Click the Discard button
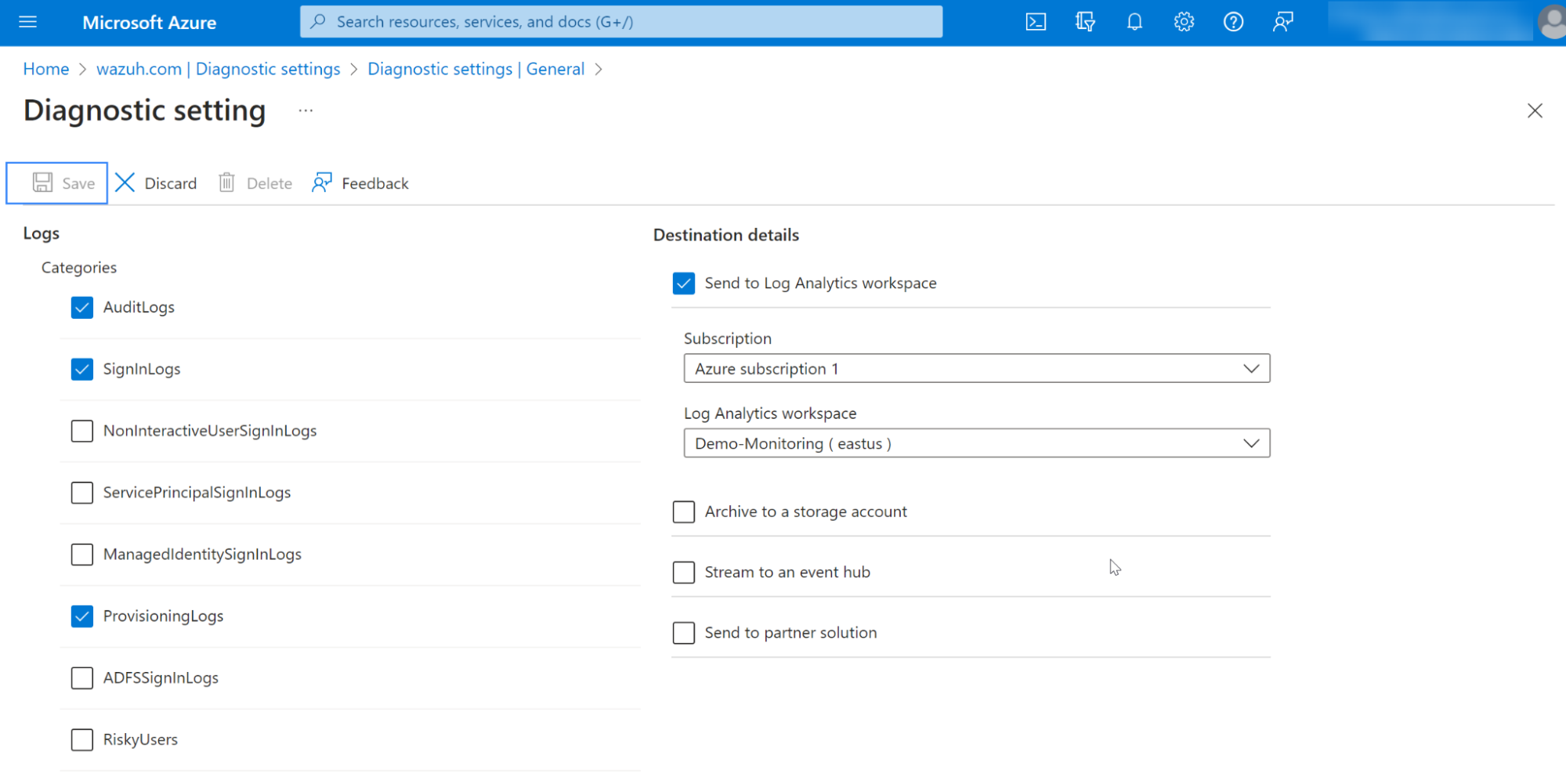1566x784 pixels. coord(157,183)
